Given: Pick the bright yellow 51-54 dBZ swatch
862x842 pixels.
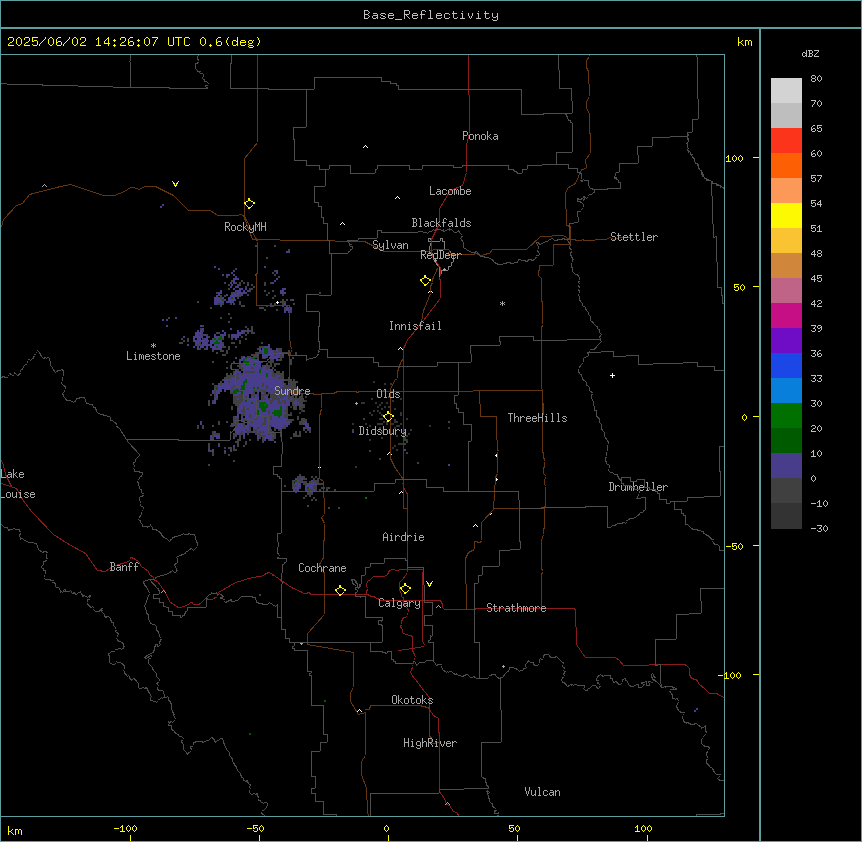Looking at the screenshot, I should pyautogui.click(x=786, y=215).
